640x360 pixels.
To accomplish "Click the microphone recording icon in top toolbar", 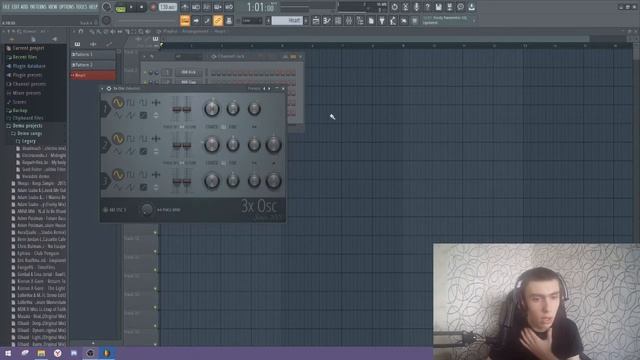I will (x=416, y=7).
